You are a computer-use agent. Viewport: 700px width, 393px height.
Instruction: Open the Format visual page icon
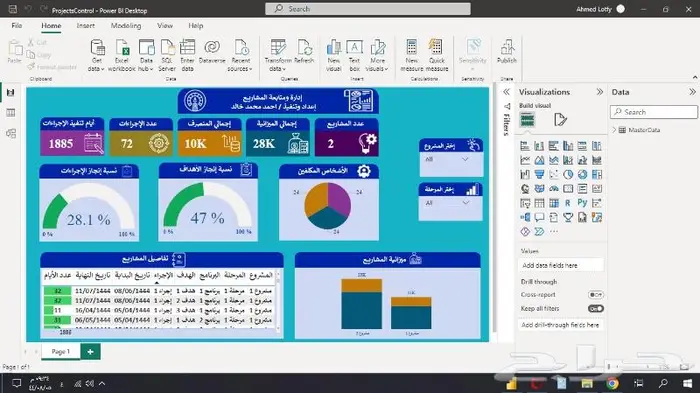click(560, 120)
